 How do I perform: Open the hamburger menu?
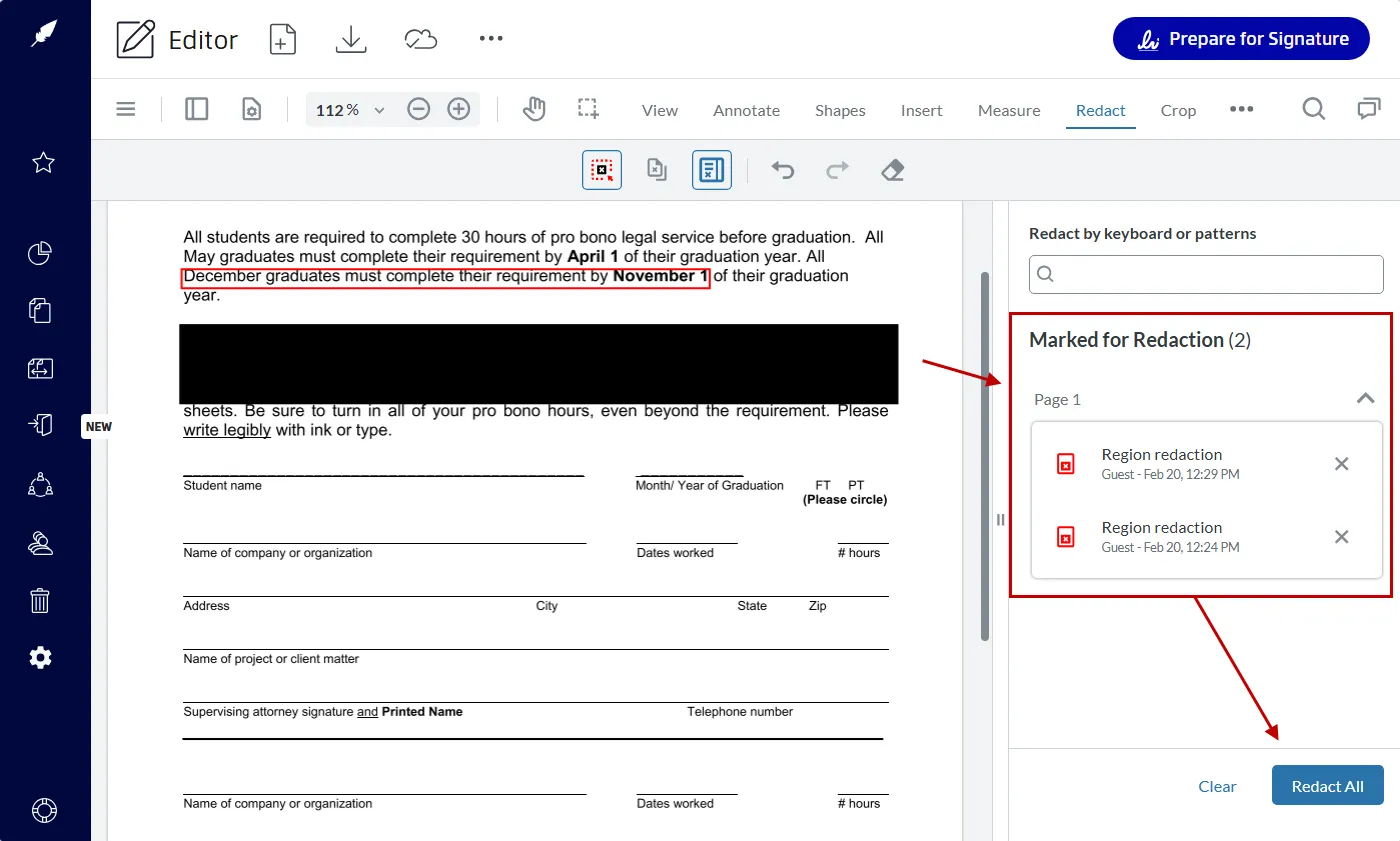126,109
